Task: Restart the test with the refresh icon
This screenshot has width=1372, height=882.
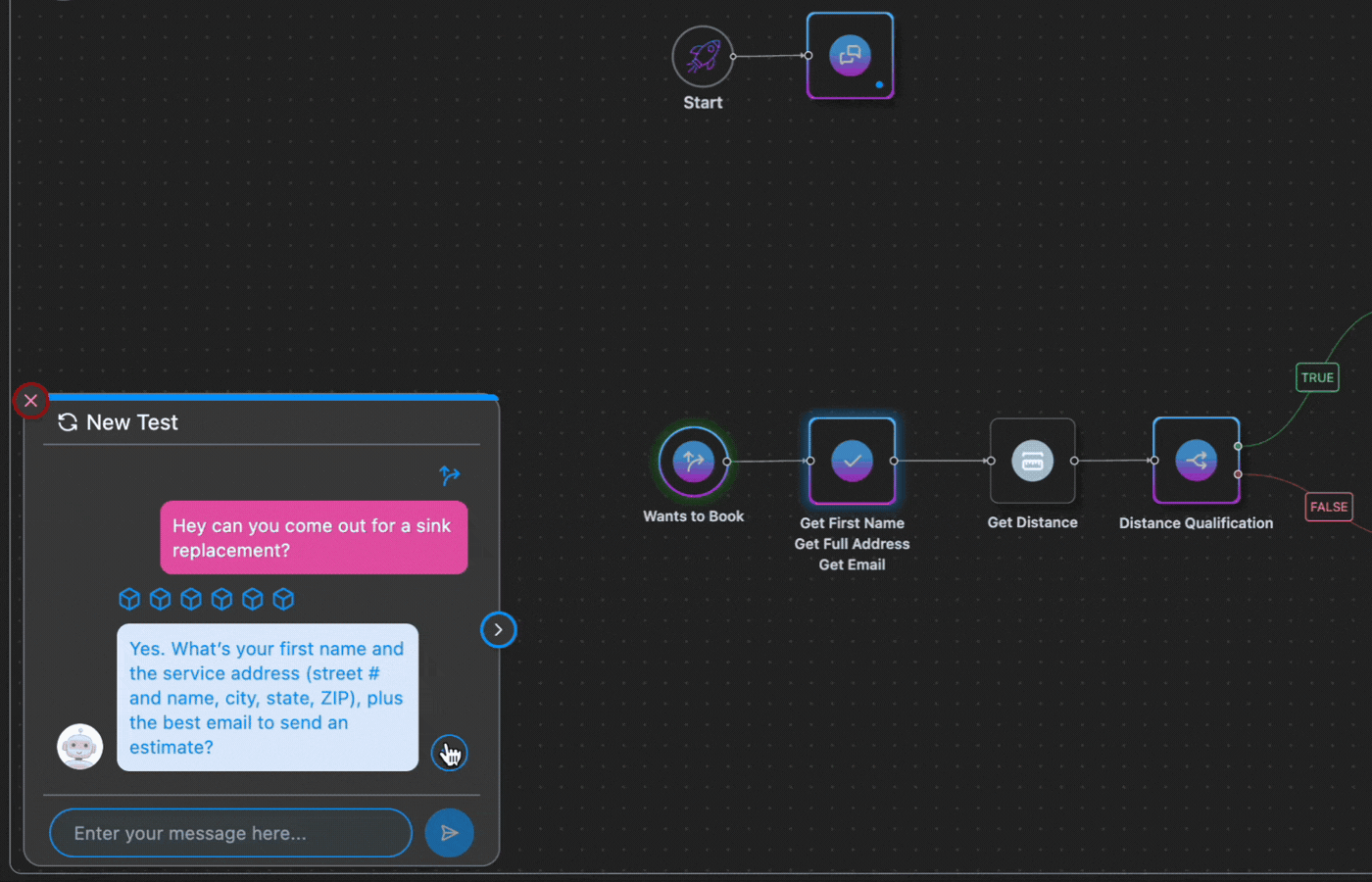Action: click(68, 422)
